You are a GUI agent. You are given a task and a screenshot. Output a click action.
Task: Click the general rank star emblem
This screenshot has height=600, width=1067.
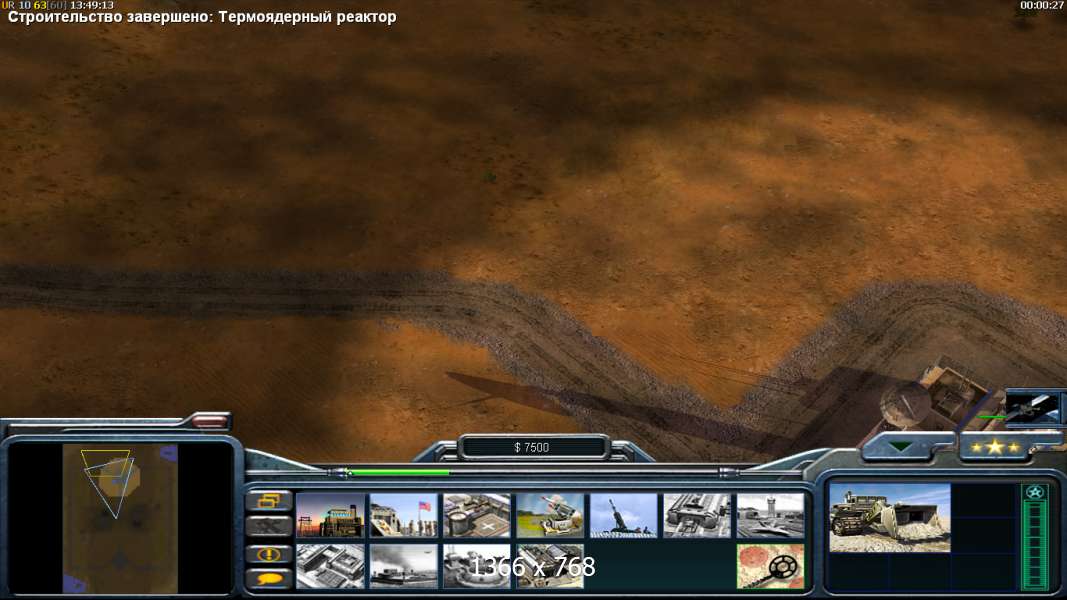pyautogui.click(x=1035, y=492)
